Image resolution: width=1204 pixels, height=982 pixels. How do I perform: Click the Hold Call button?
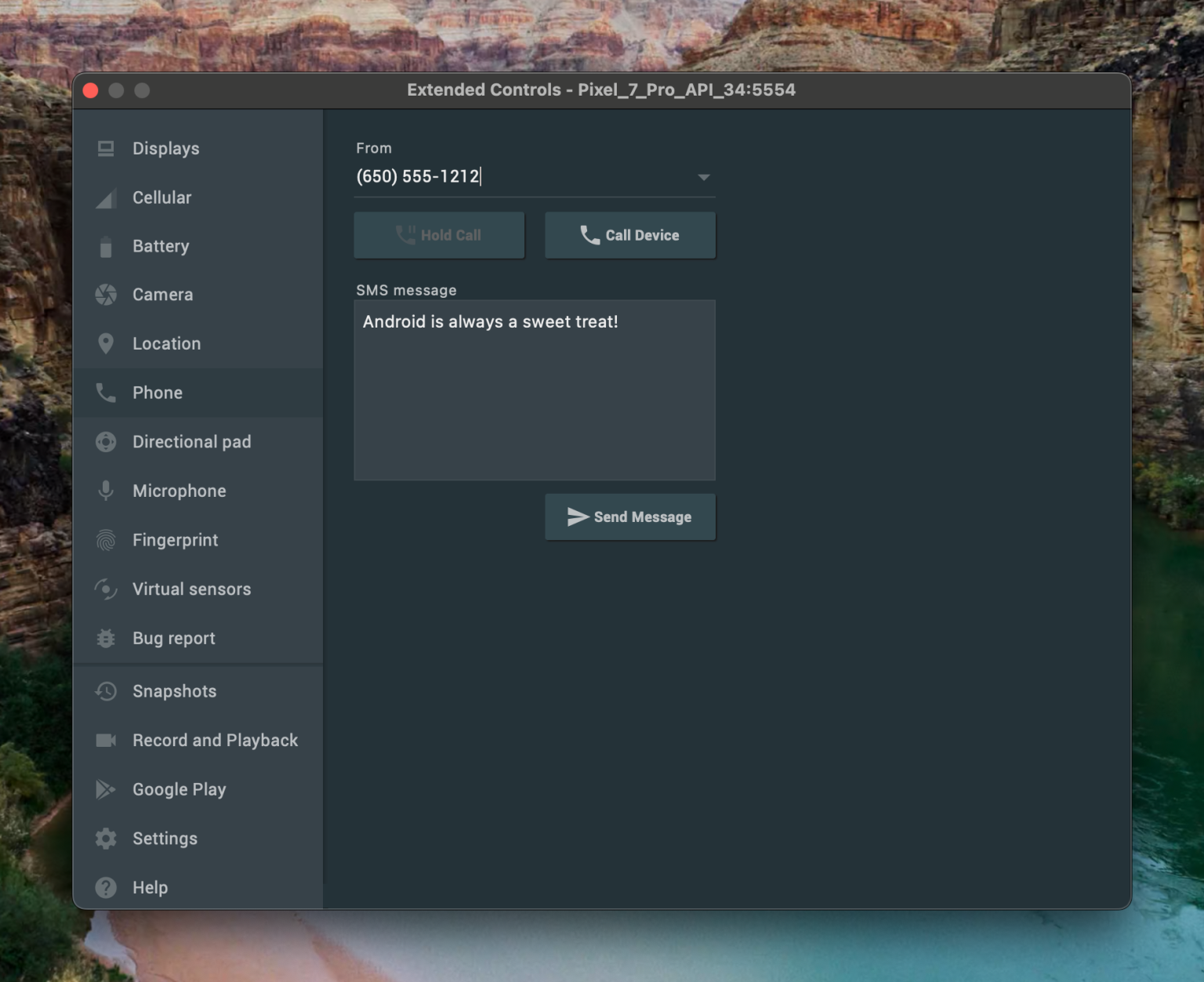(x=439, y=235)
